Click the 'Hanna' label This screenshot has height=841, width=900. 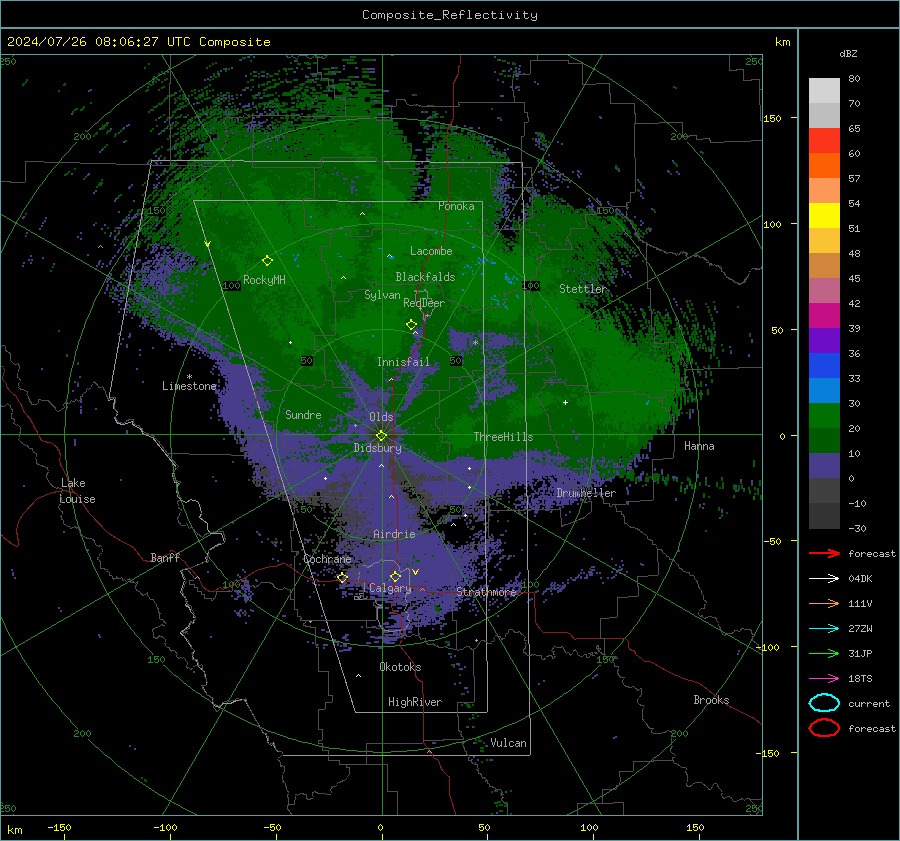699,446
